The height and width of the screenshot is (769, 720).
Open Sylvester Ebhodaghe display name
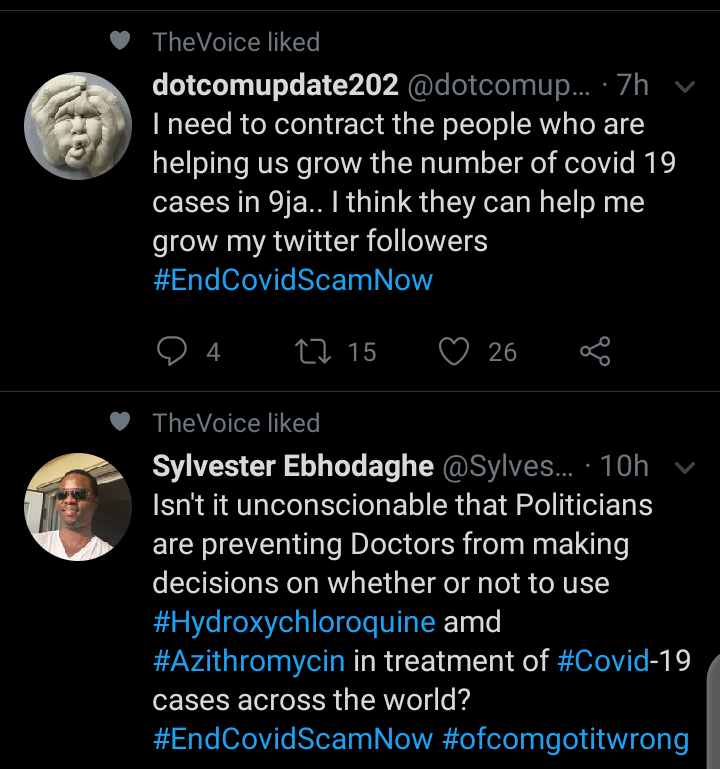[293, 466]
